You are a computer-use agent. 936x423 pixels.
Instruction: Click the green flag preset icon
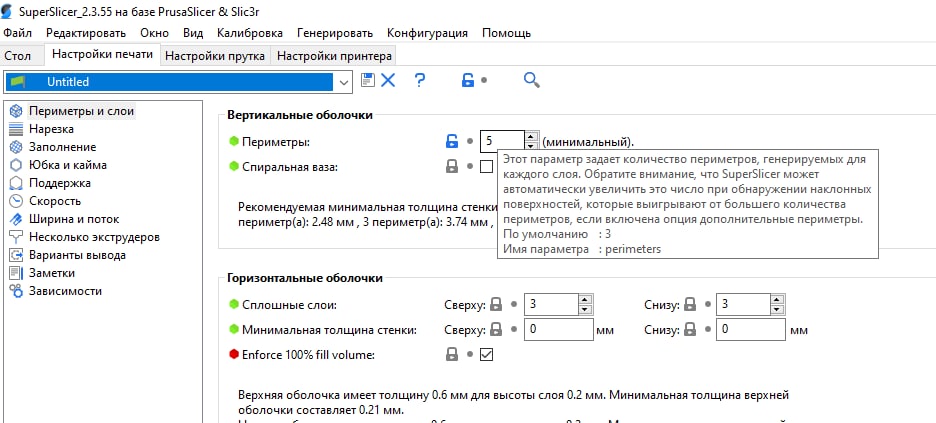coord(18,81)
